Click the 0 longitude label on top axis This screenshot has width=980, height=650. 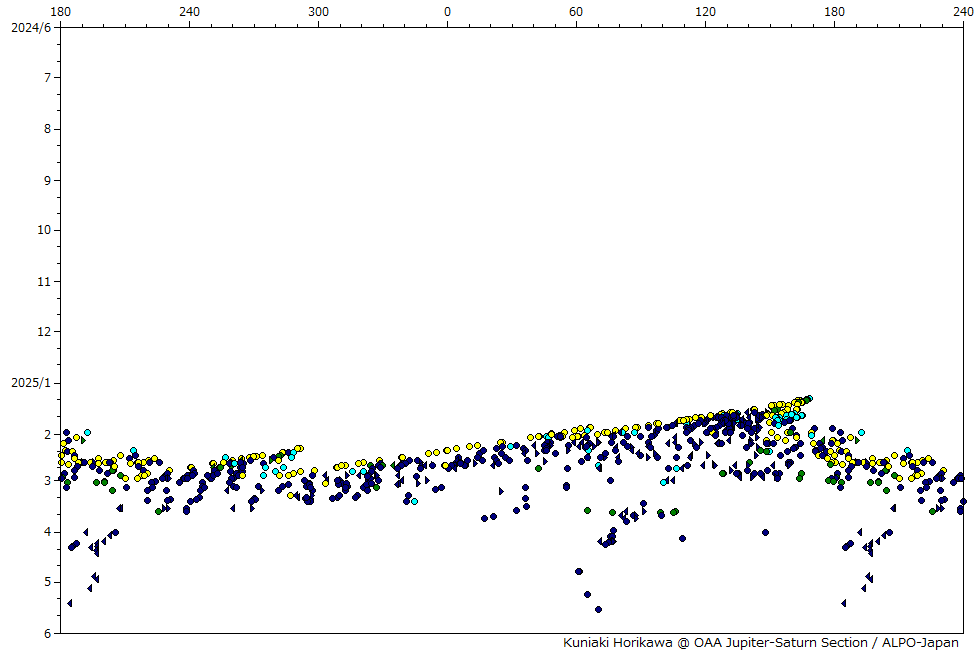pyautogui.click(x=447, y=11)
